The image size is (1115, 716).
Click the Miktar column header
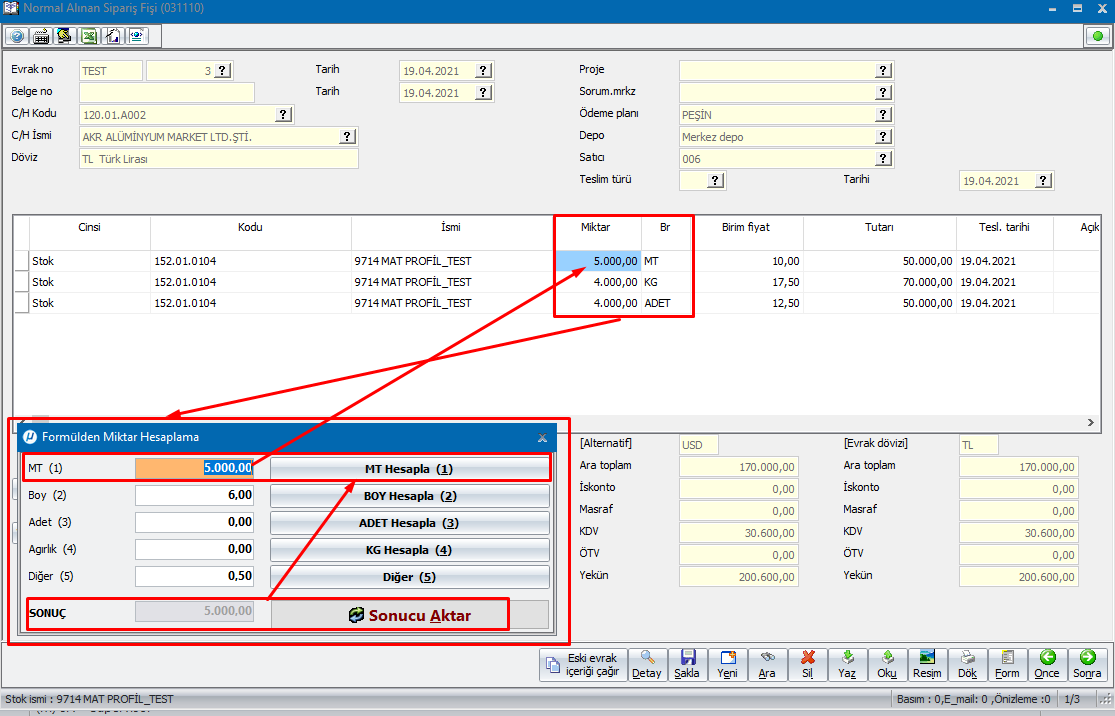point(595,228)
